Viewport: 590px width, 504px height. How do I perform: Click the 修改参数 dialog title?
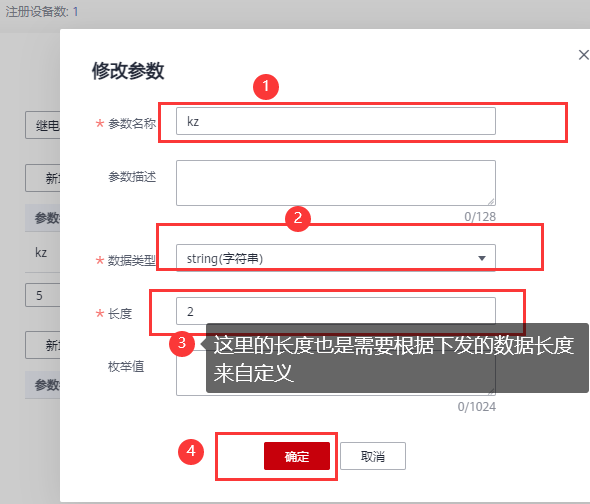[x=128, y=71]
